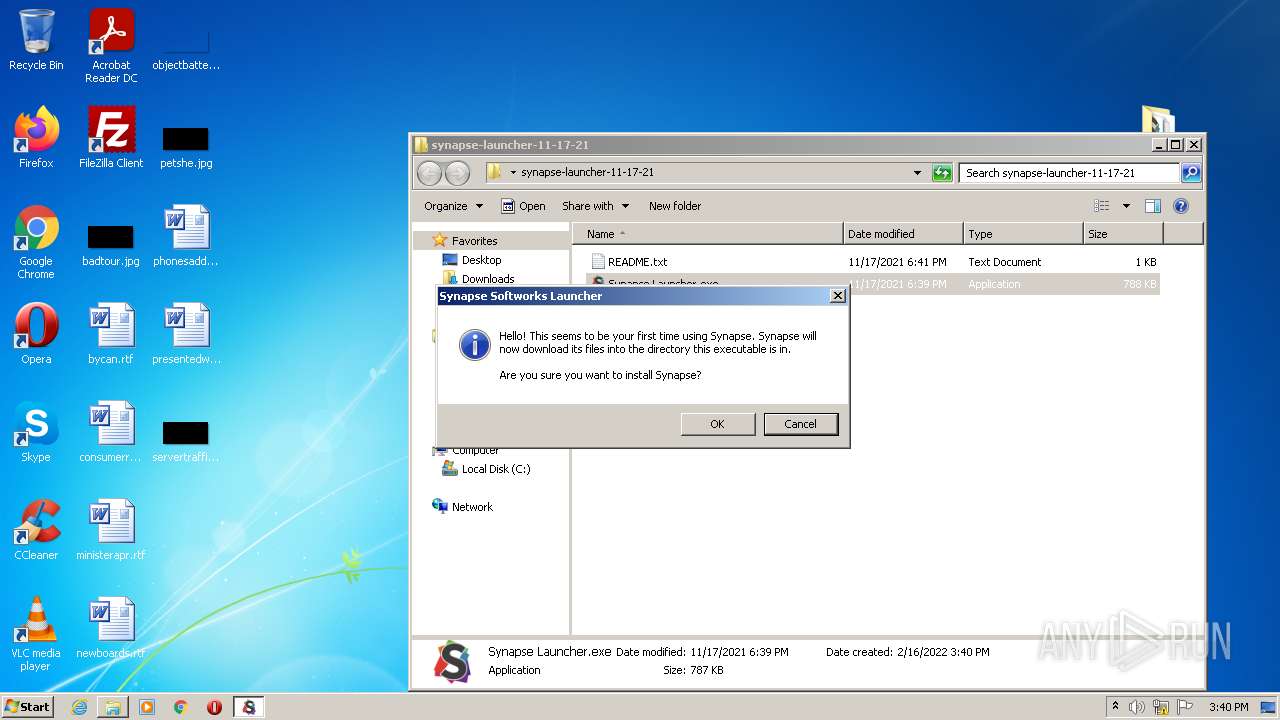Viewport: 1280px width, 720px height.
Task: Launch Skype from desktop
Action: (x=36, y=432)
